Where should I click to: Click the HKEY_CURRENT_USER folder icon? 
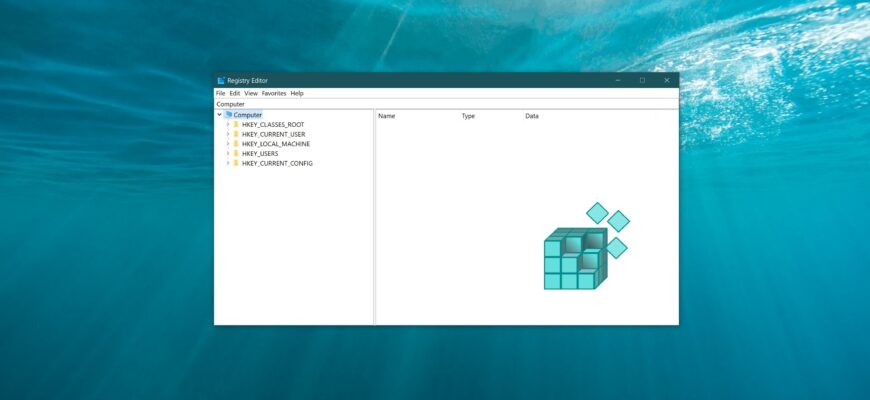click(x=236, y=134)
